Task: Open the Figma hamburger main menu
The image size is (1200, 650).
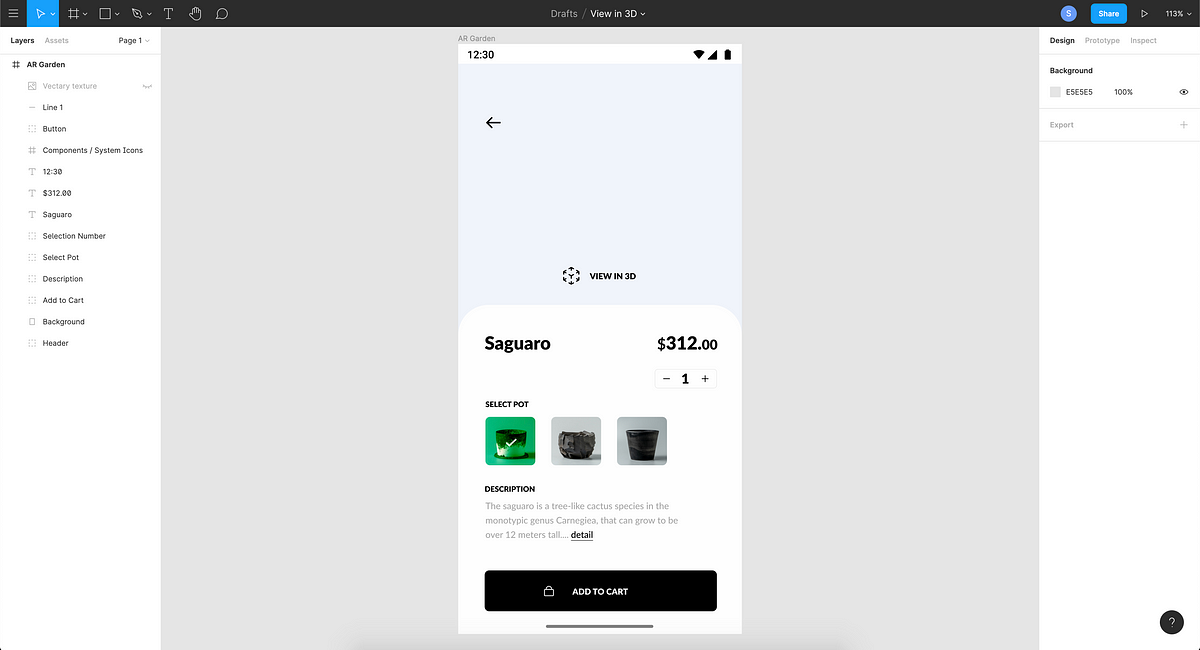Action: [x=13, y=14]
